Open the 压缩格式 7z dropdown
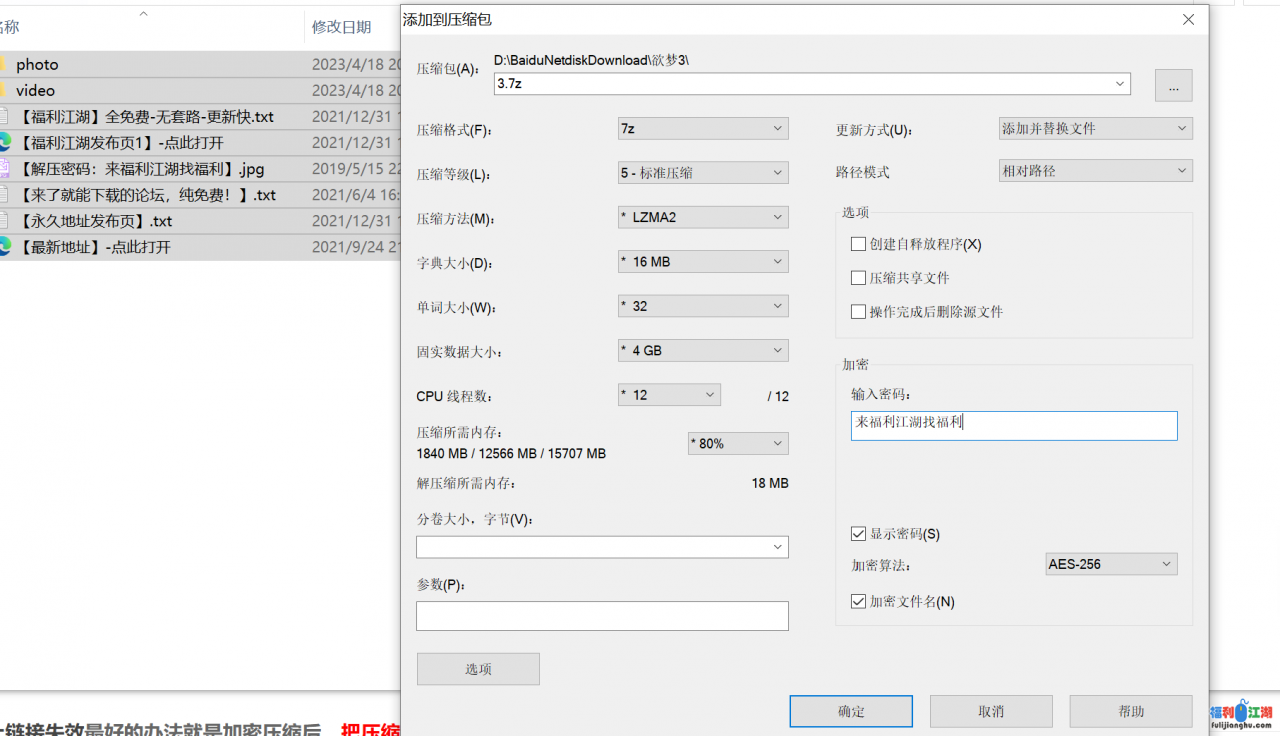1280x736 pixels. coord(703,129)
